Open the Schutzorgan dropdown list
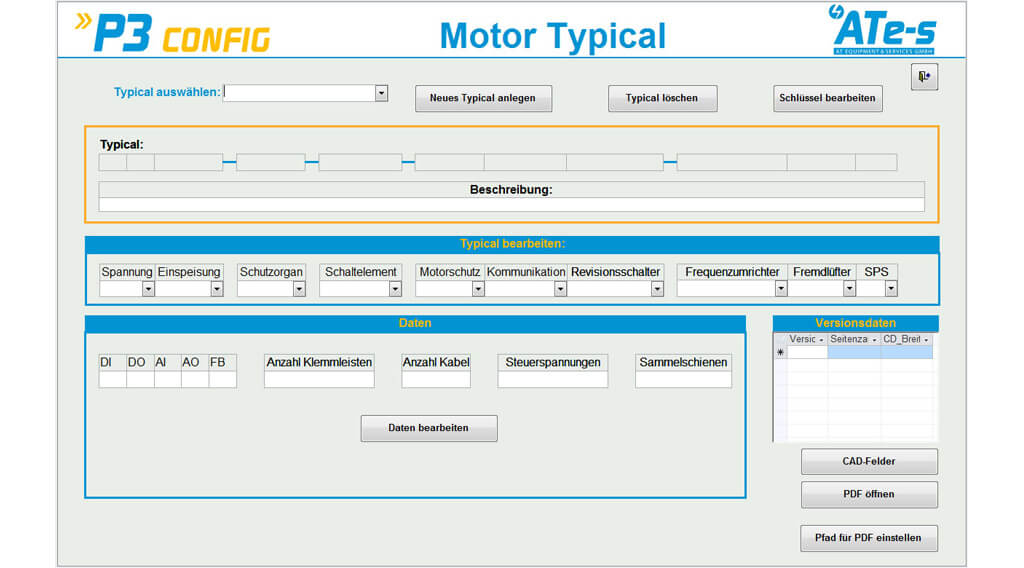This screenshot has height=568, width=1024. [x=298, y=289]
